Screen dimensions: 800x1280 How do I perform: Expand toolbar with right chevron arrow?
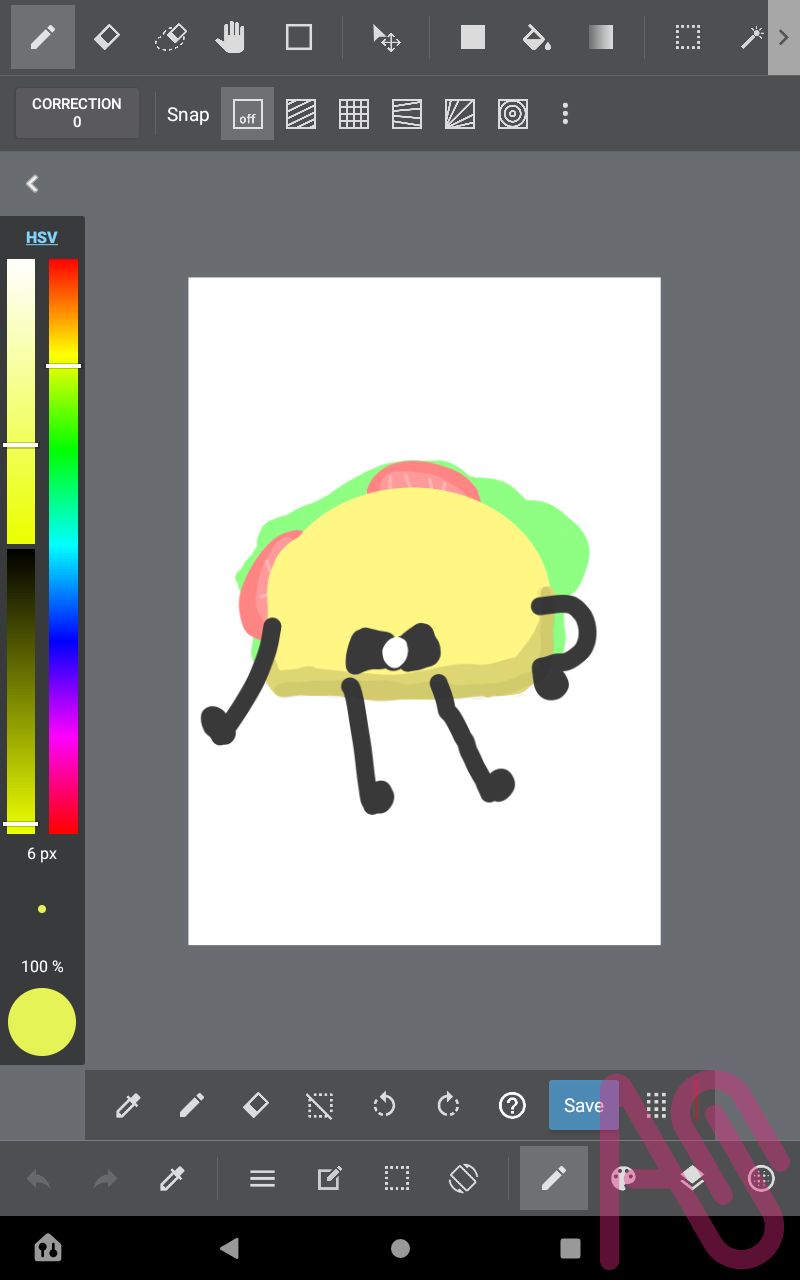pyautogui.click(x=784, y=38)
